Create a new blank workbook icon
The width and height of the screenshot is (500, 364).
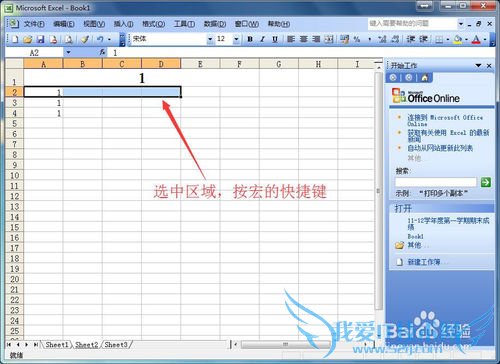point(15,39)
